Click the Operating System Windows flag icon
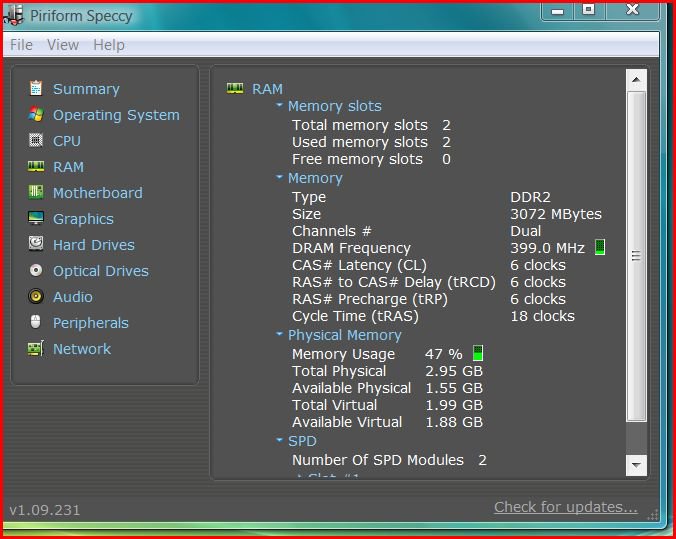Viewport: 676px width, 539px height. point(36,115)
